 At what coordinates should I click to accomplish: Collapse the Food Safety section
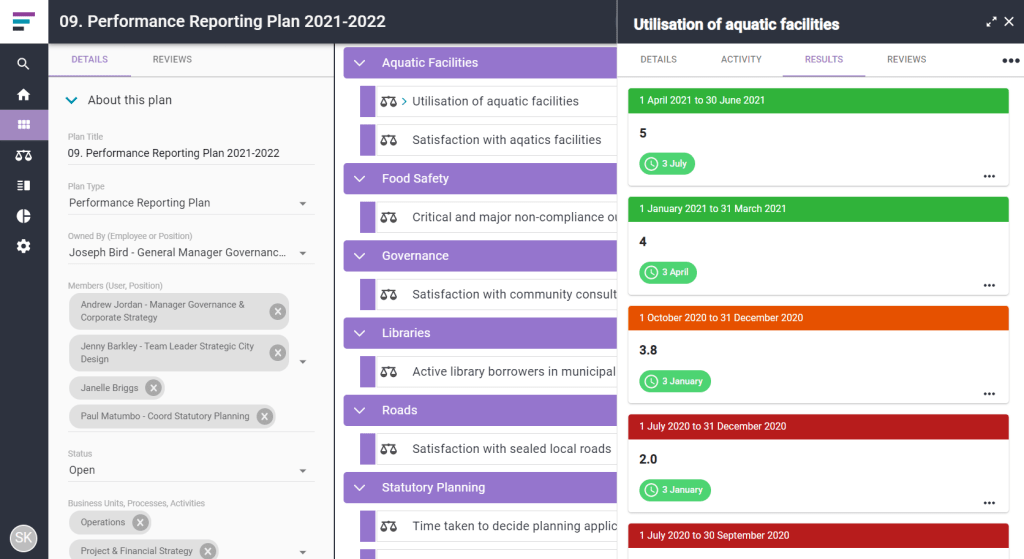click(360, 178)
